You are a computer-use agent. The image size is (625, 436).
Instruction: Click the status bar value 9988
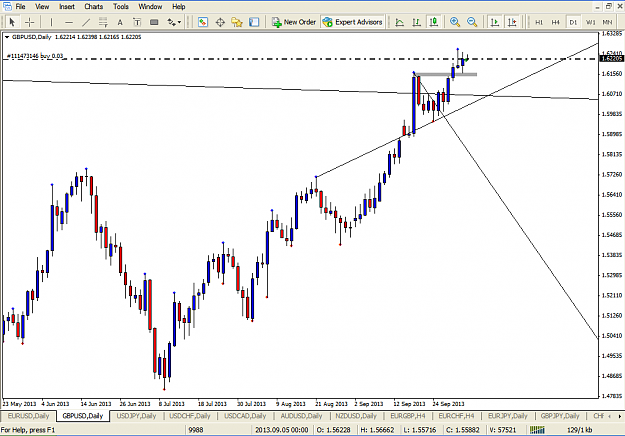pyautogui.click(x=196, y=430)
